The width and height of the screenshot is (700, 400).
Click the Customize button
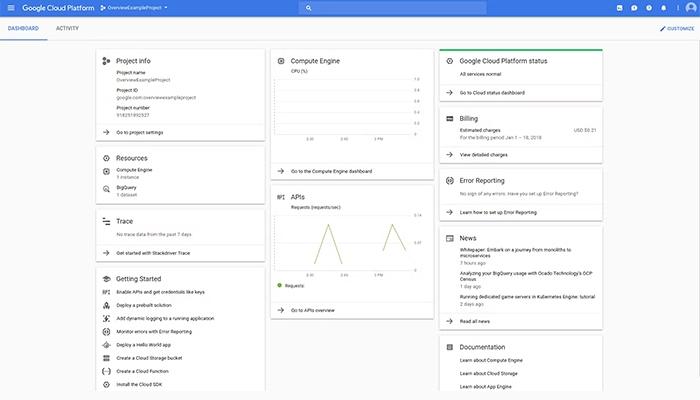pos(677,29)
